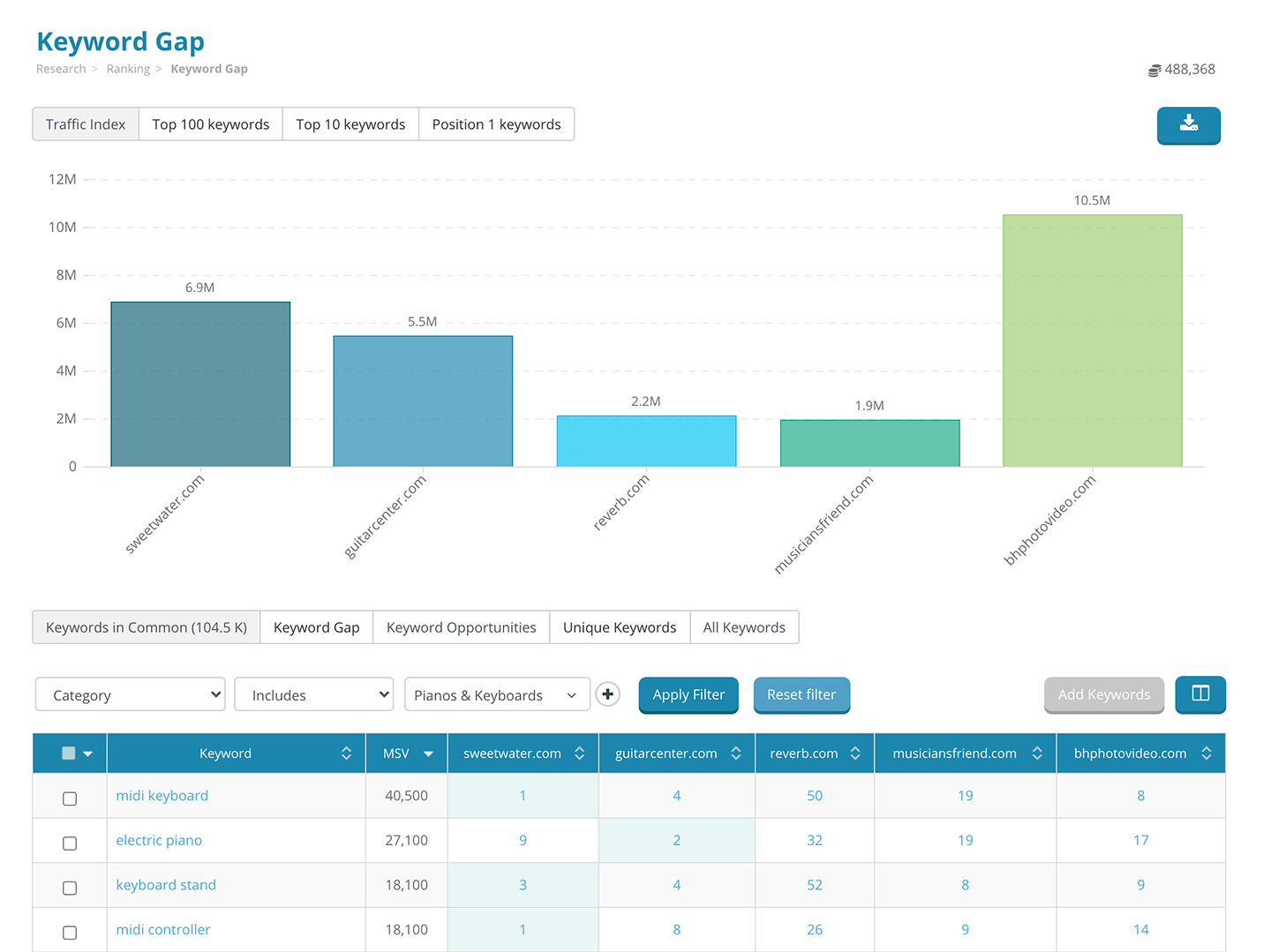This screenshot has height=952, width=1271.
Task: Open the midi controller keyword link
Action: (x=163, y=929)
